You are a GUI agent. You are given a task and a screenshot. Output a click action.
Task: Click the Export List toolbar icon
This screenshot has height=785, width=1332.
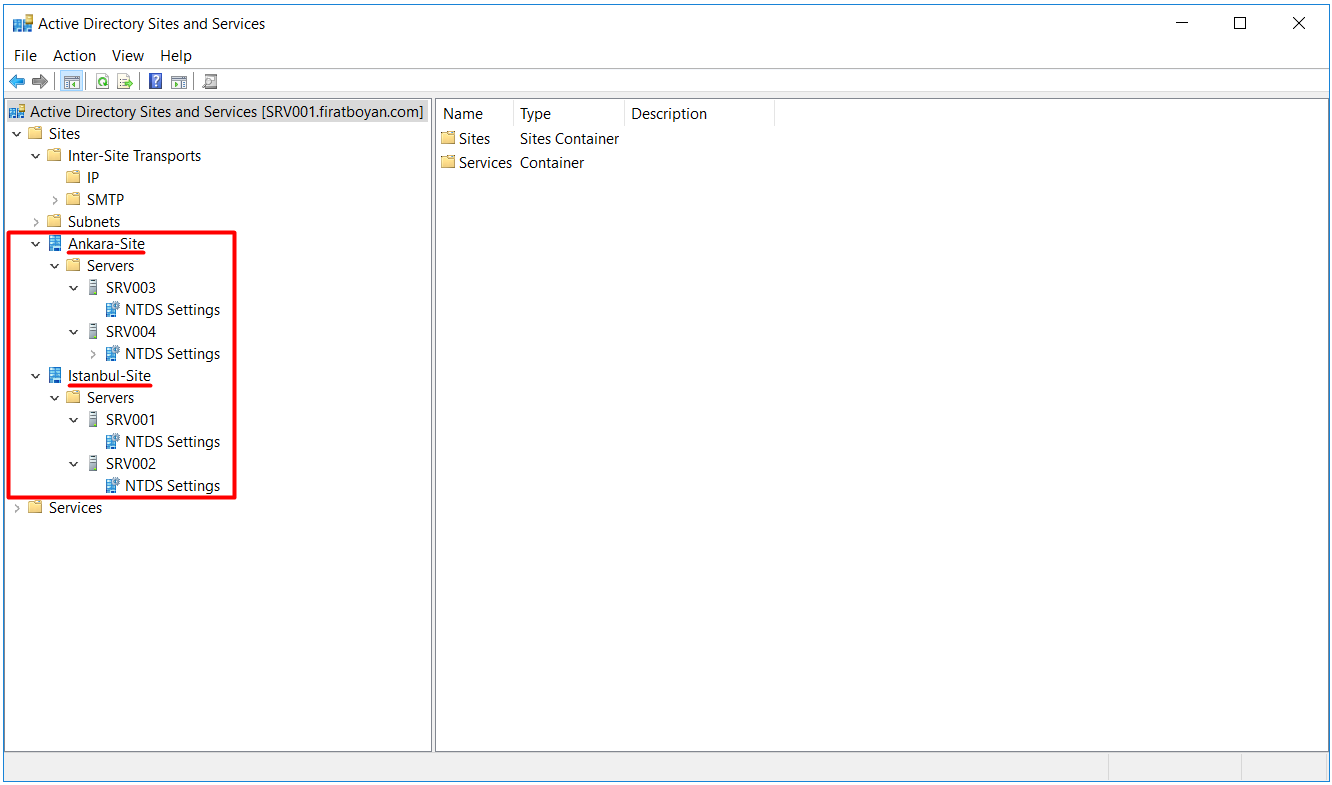point(125,81)
